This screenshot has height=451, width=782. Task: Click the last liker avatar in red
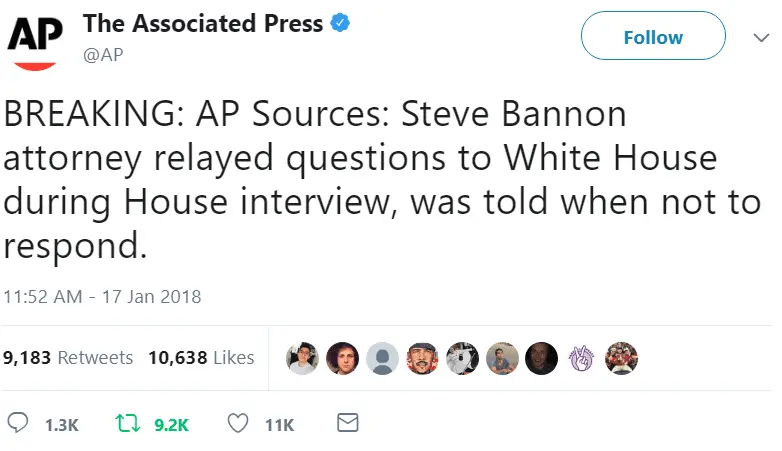click(x=622, y=357)
